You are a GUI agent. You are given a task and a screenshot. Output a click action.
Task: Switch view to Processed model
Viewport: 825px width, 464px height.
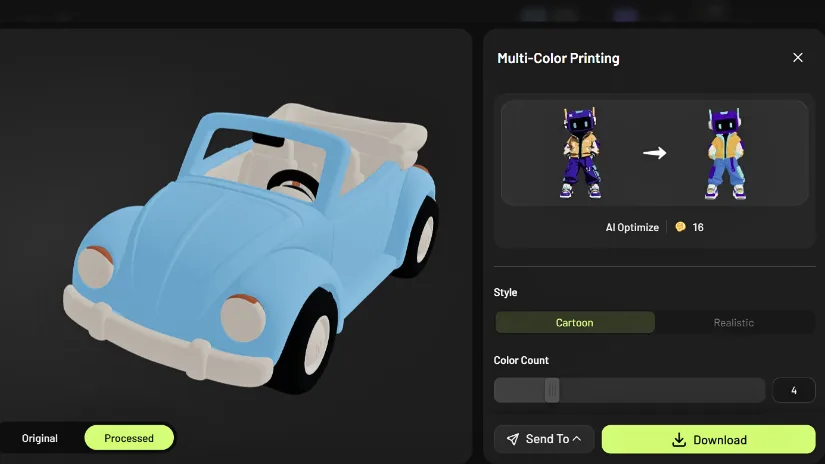129,438
